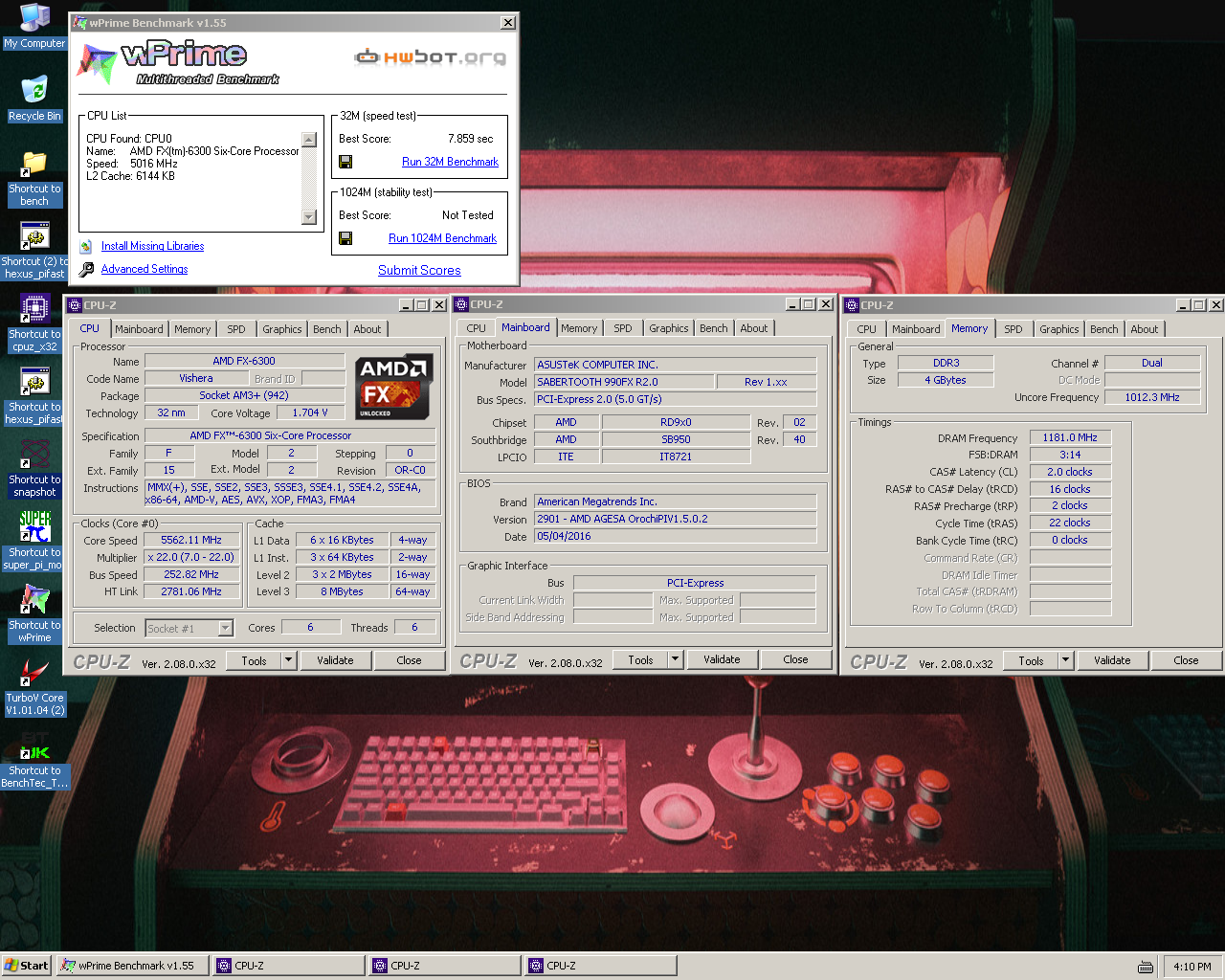Open the SPD tab in the middle CPU-Z window
Image resolution: width=1225 pixels, height=980 pixels.
click(x=623, y=328)
